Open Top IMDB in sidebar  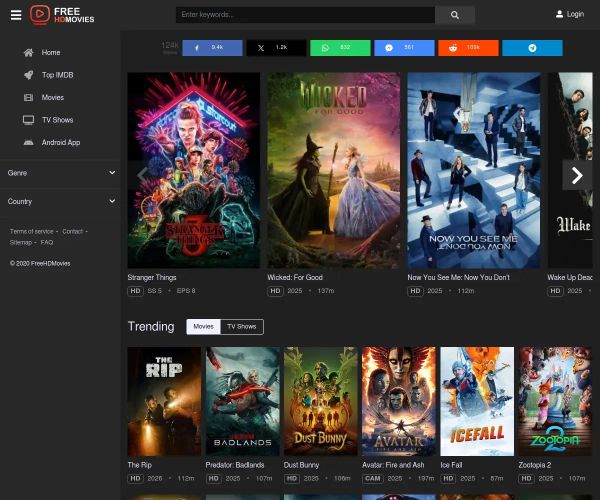coord(57,75)
